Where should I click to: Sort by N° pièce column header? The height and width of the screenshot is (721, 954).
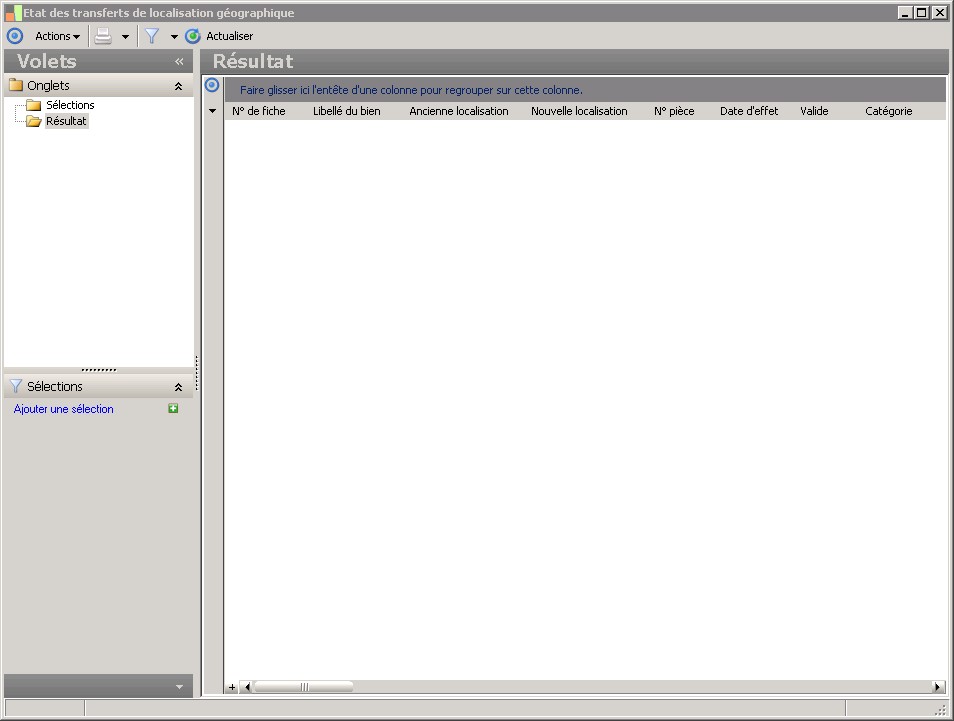[674, 111]
